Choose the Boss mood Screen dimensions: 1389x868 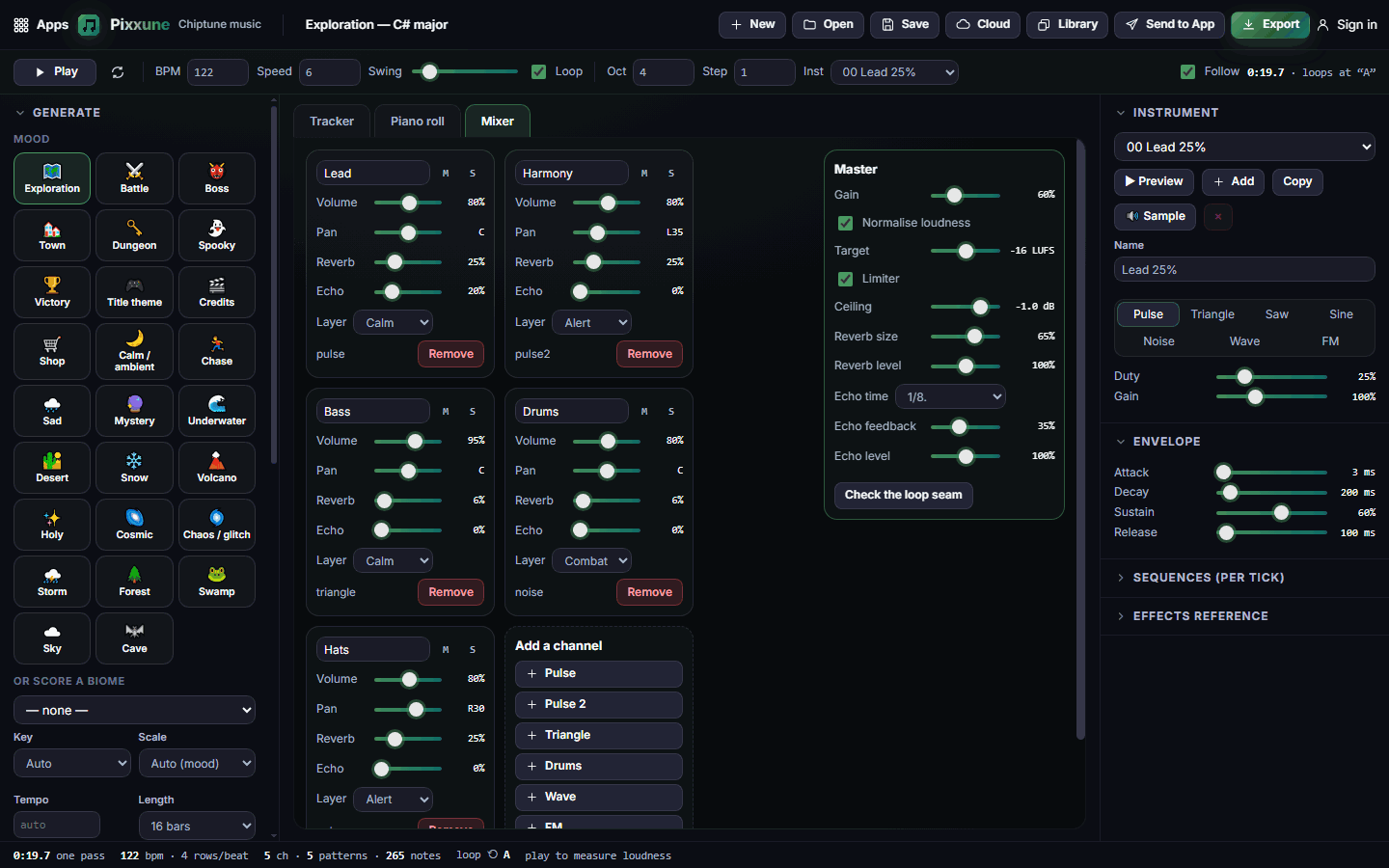tap(217, 178)
